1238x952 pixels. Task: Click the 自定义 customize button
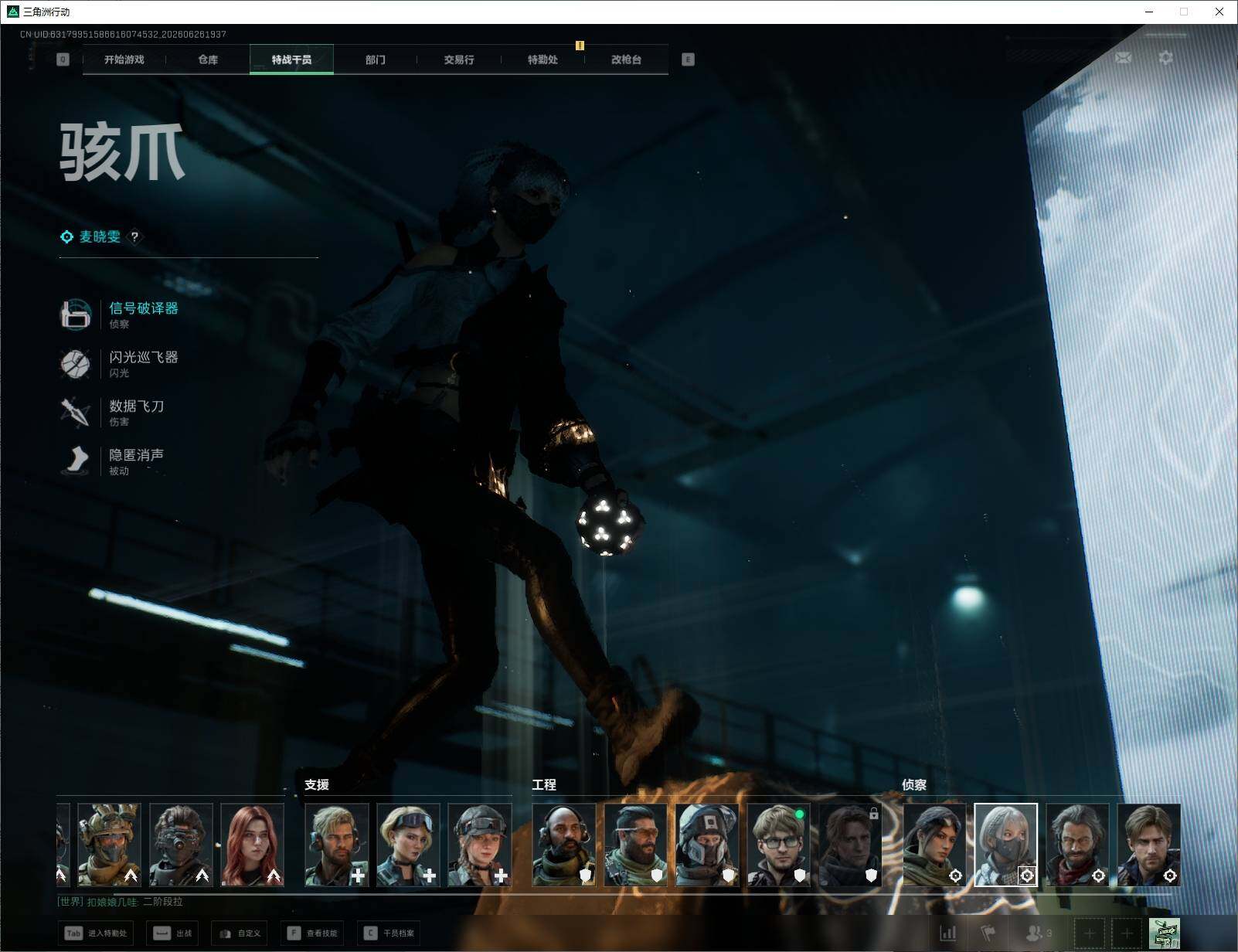click(x=240, y=933)
